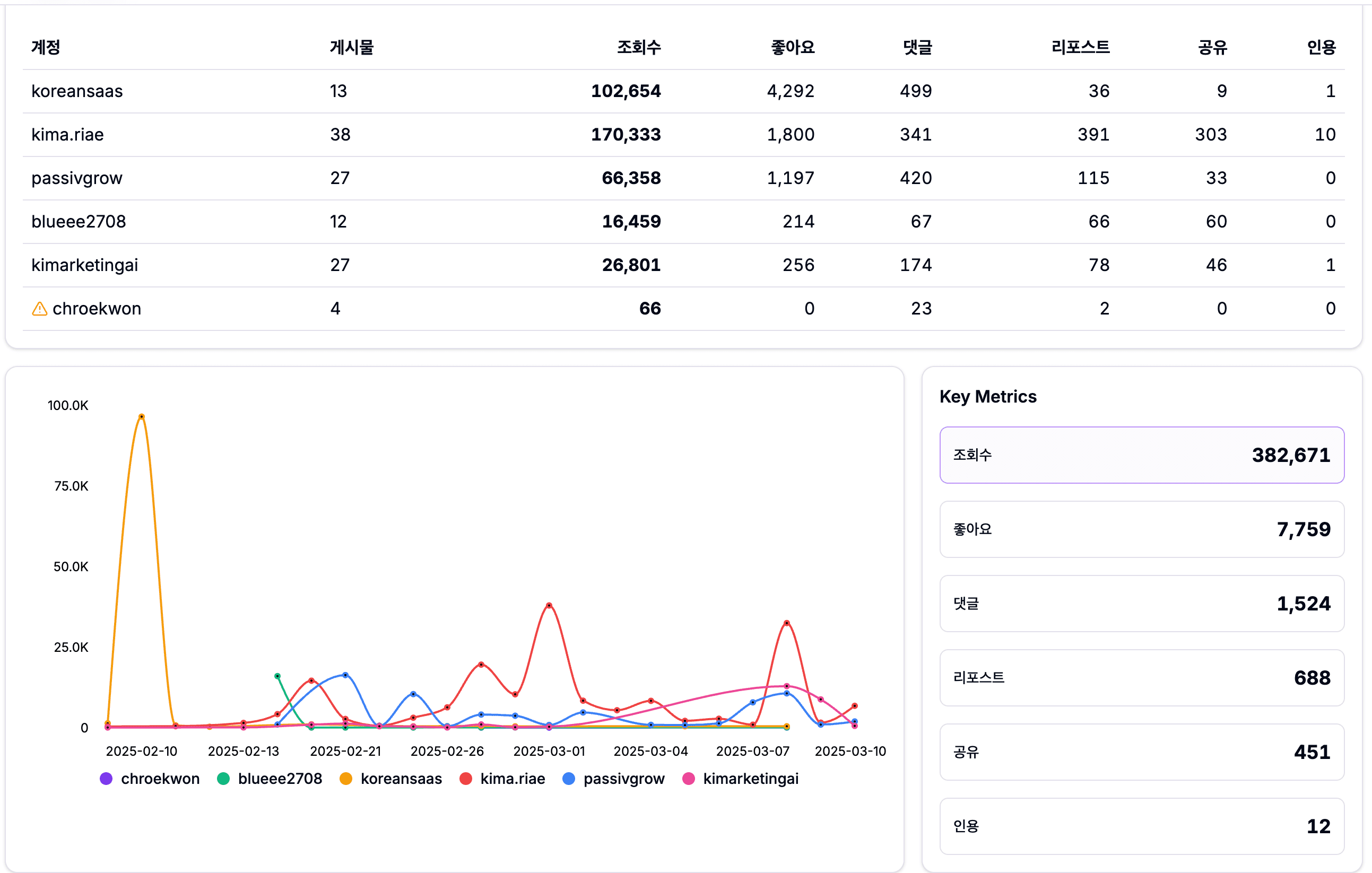Click the 4,292 likes cell
The image size is (1372, 873).
[791, 91]
